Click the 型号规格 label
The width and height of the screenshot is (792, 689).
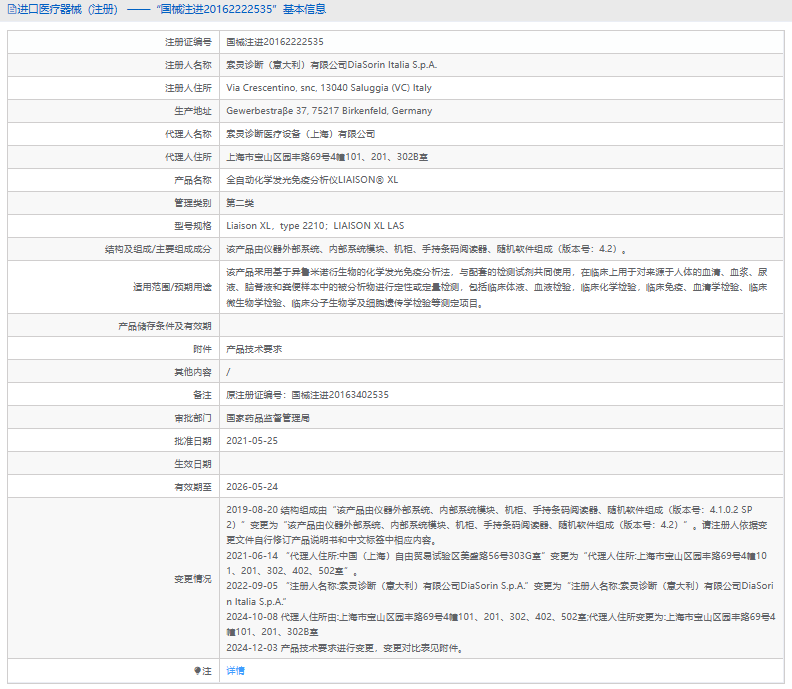pos(192,226)
